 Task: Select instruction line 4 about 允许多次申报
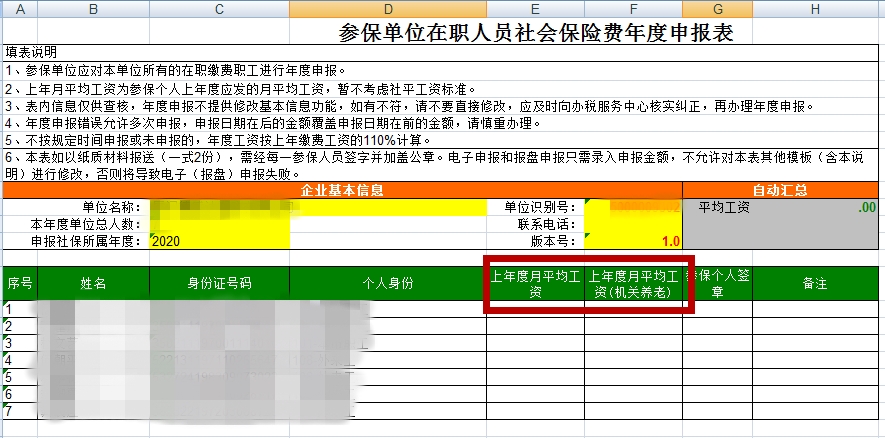(441, 122)
